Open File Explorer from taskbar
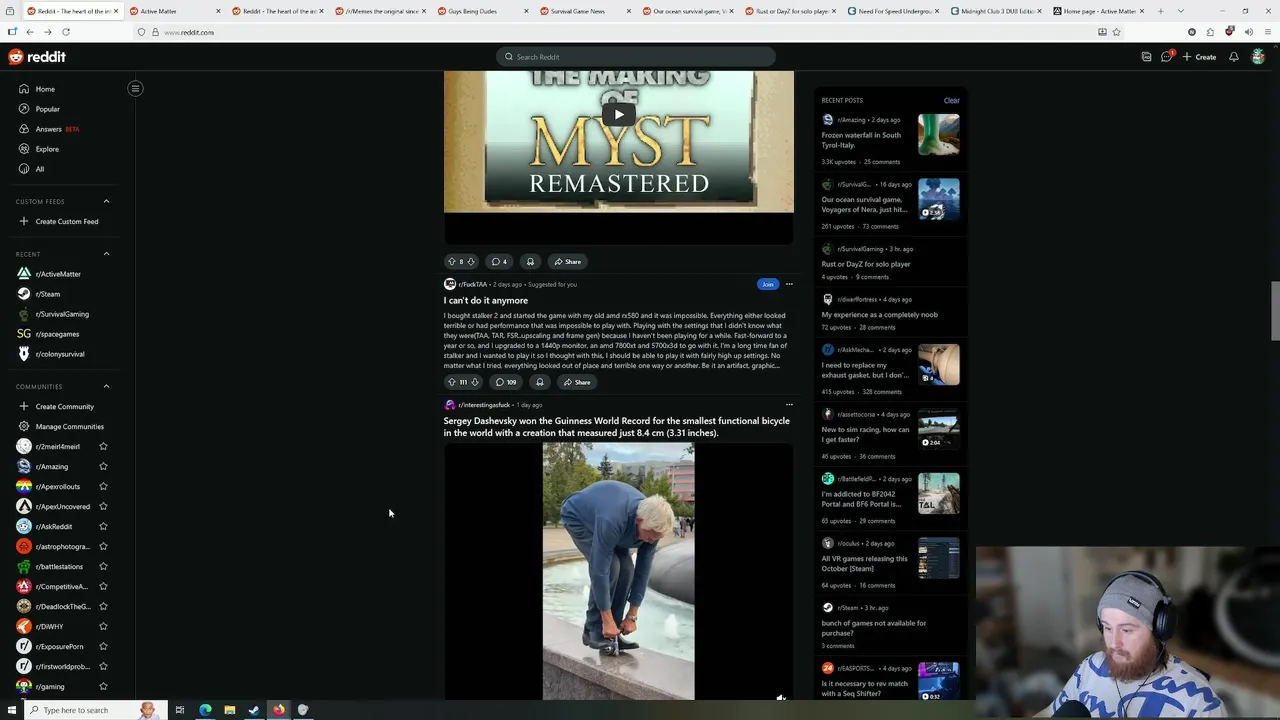This screenshot has height=720, width=1280. point(229,710)
